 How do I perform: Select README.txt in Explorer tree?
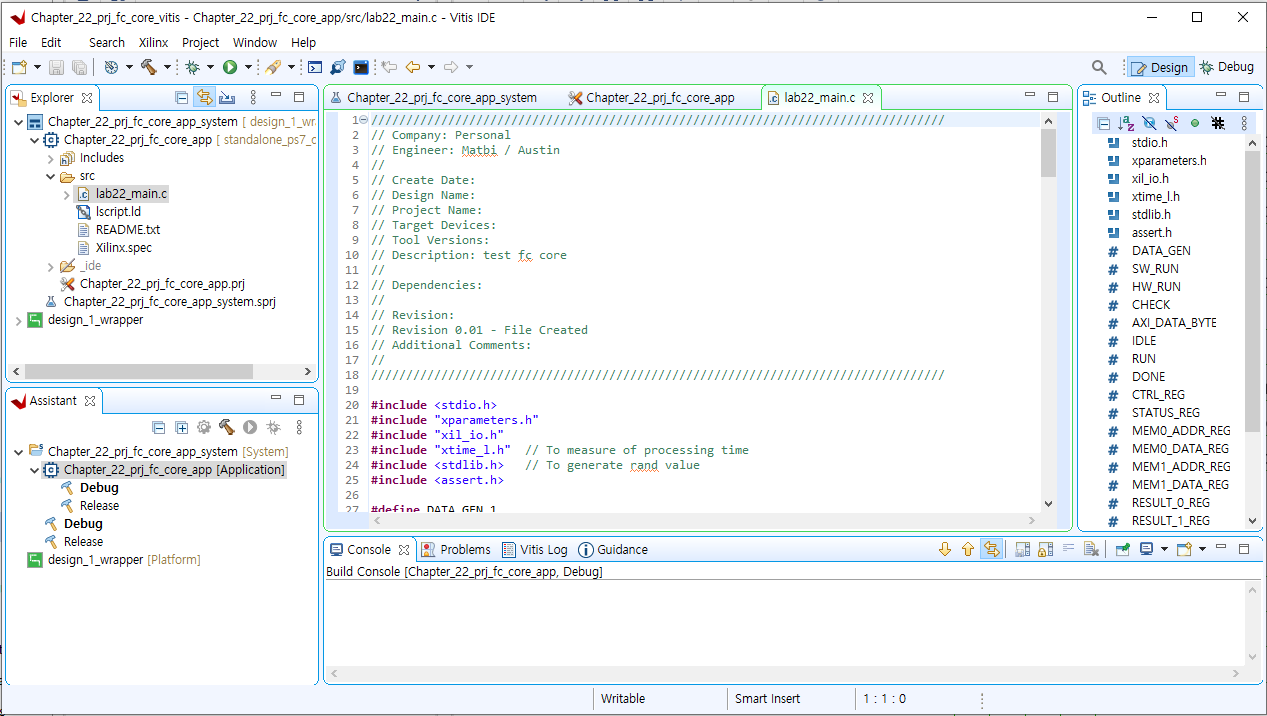click(127, 230)
